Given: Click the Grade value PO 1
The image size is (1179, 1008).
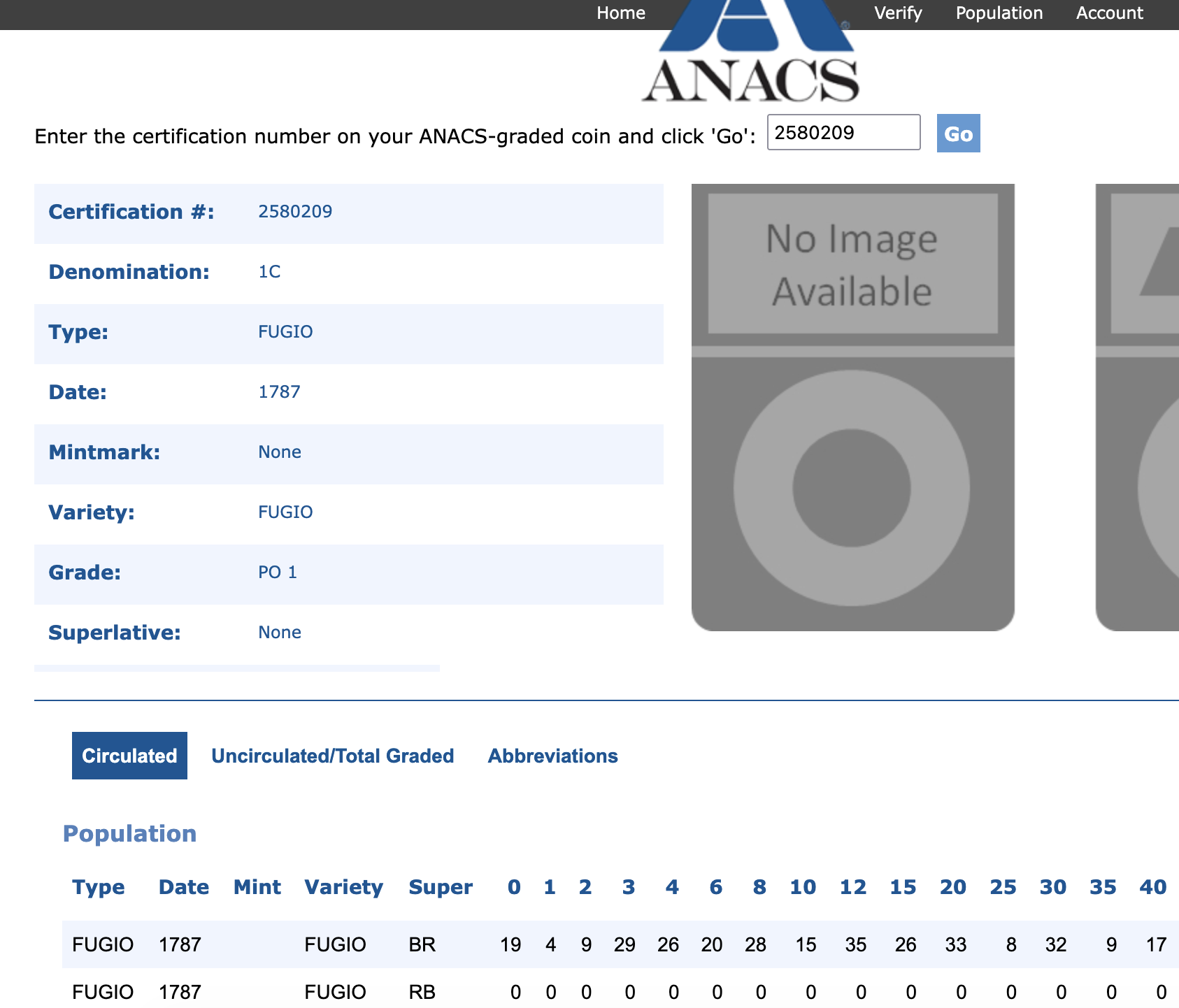Looking at the screenshot, I should pyautogui.click(x=278, y=573).
